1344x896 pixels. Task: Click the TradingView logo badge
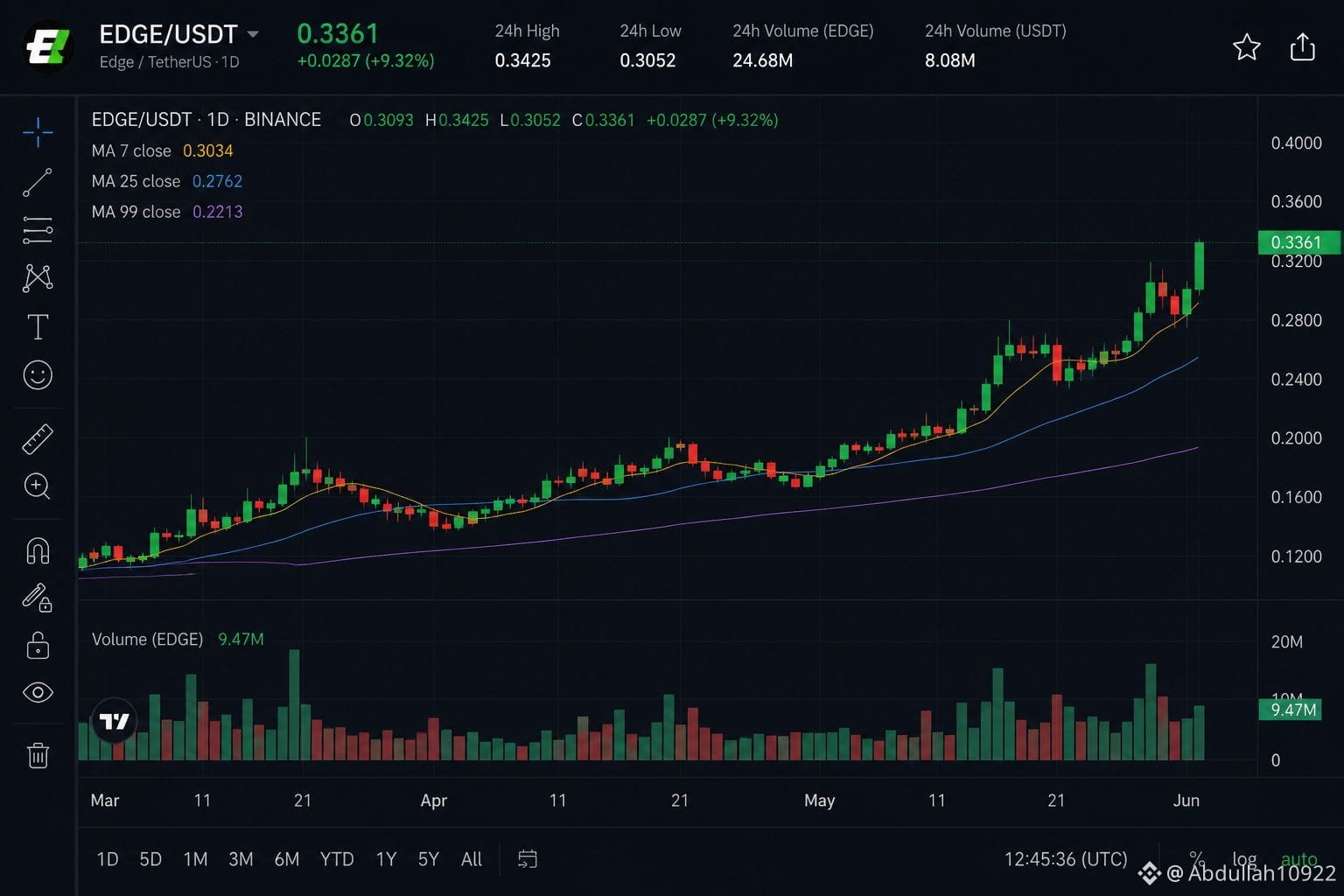114,721
